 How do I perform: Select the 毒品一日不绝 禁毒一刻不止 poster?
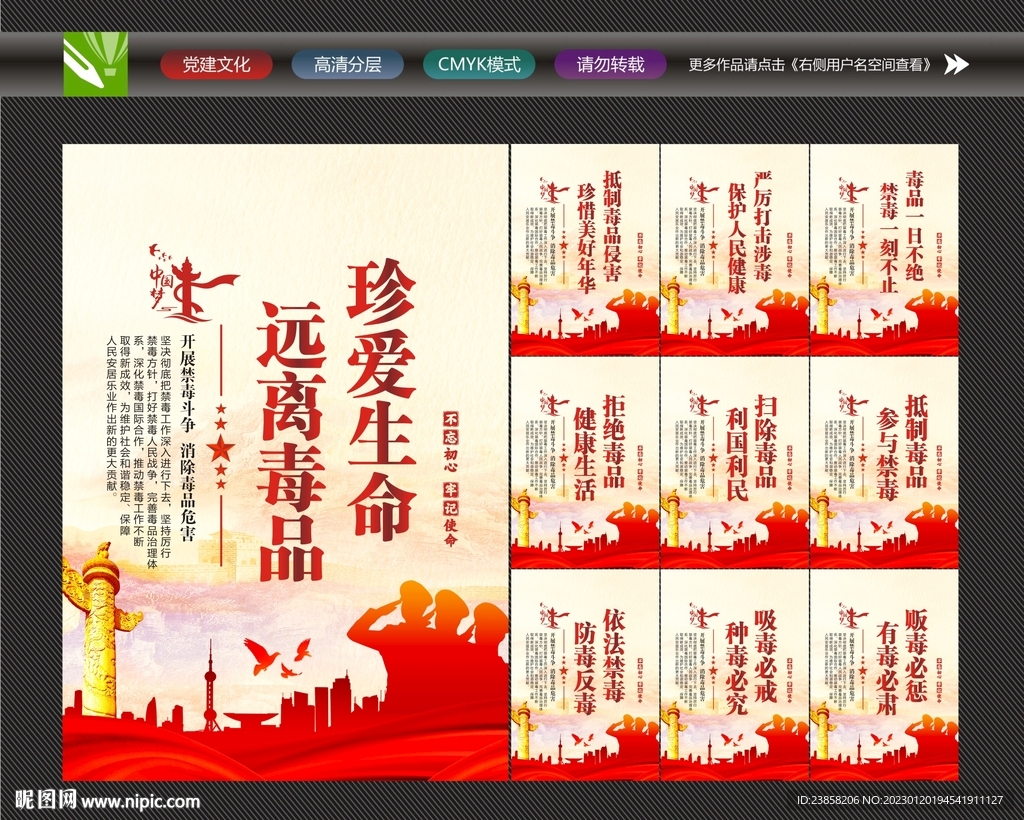point(884,249)
